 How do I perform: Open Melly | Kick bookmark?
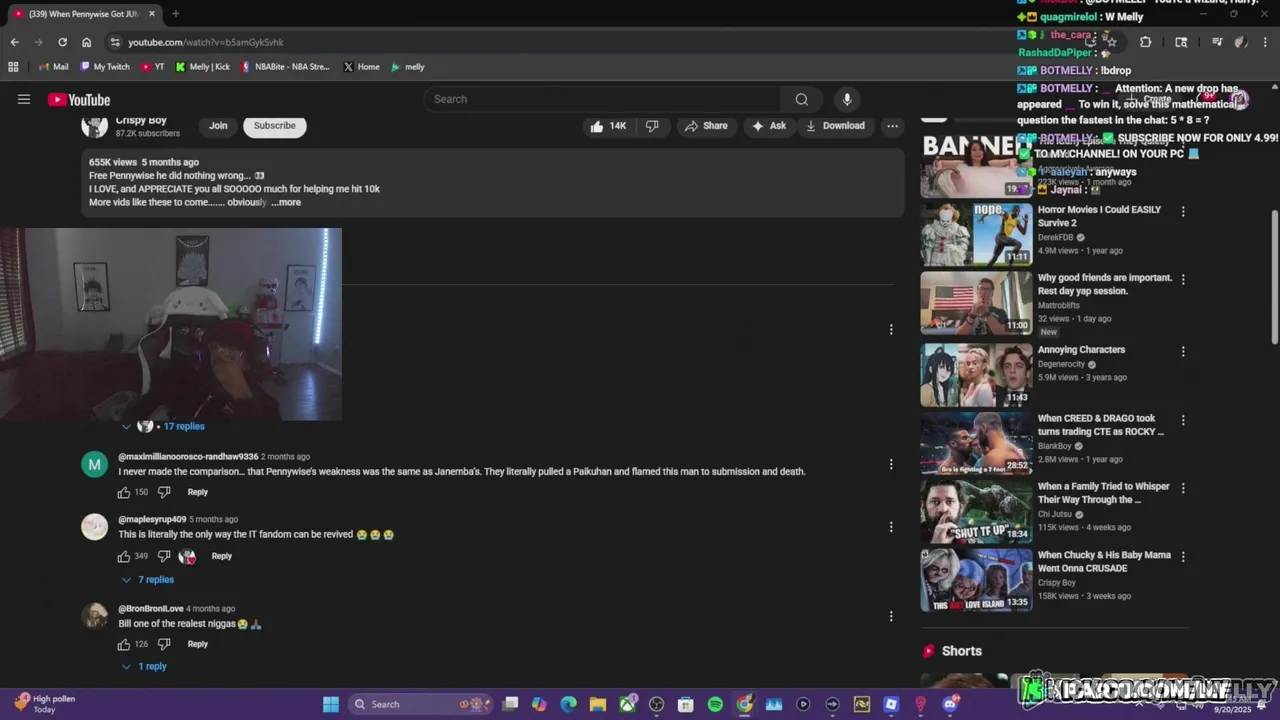click(203, 67)
